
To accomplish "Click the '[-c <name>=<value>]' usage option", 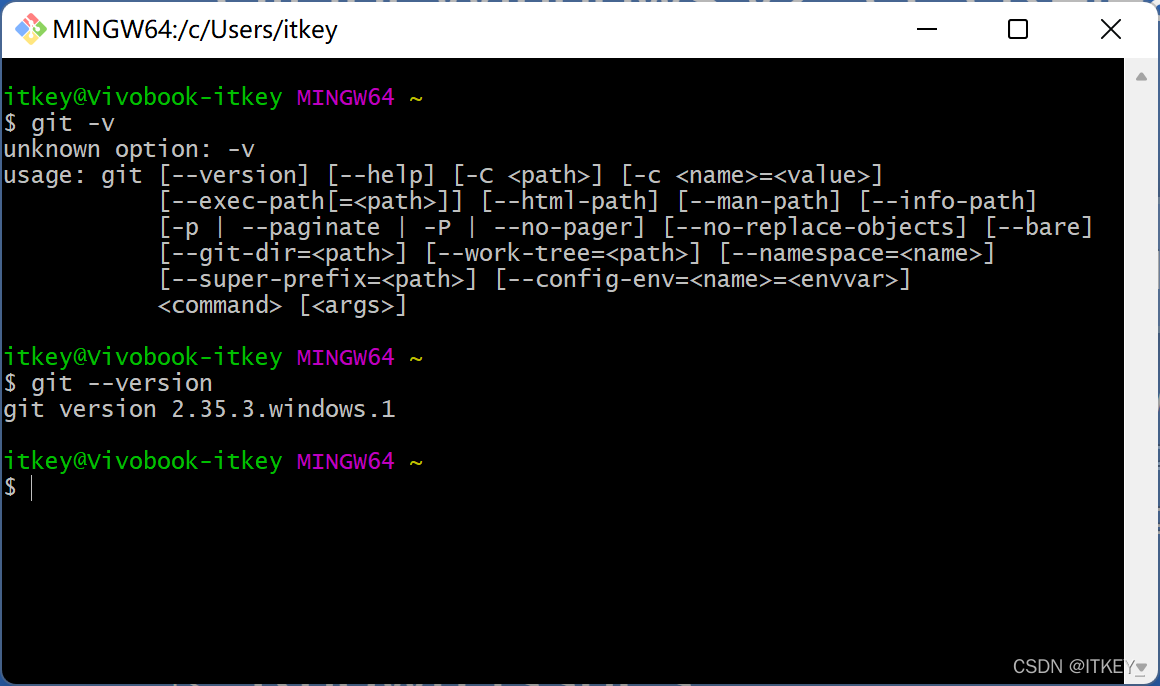I will (752, 175).
